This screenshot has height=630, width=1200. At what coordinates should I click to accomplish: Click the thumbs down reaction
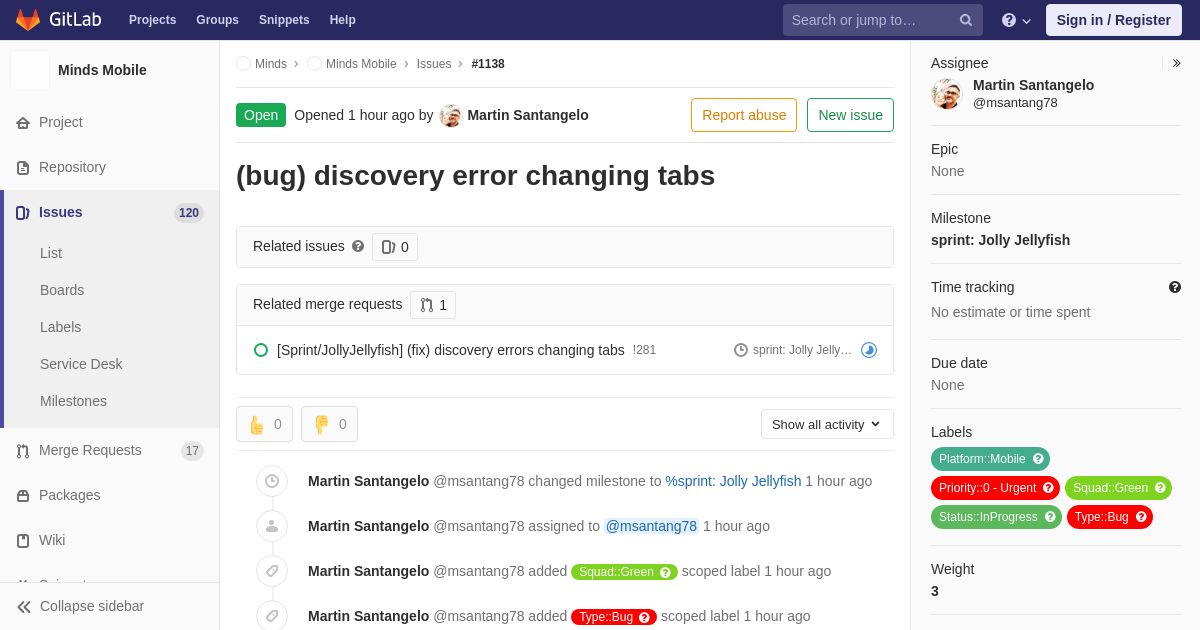click(x=329, y=424)
